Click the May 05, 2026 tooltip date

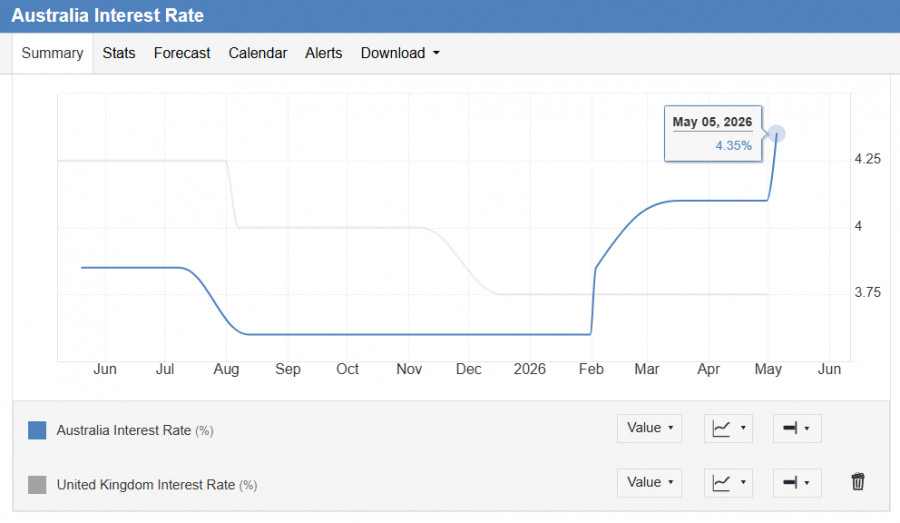(x=712, y=122)
